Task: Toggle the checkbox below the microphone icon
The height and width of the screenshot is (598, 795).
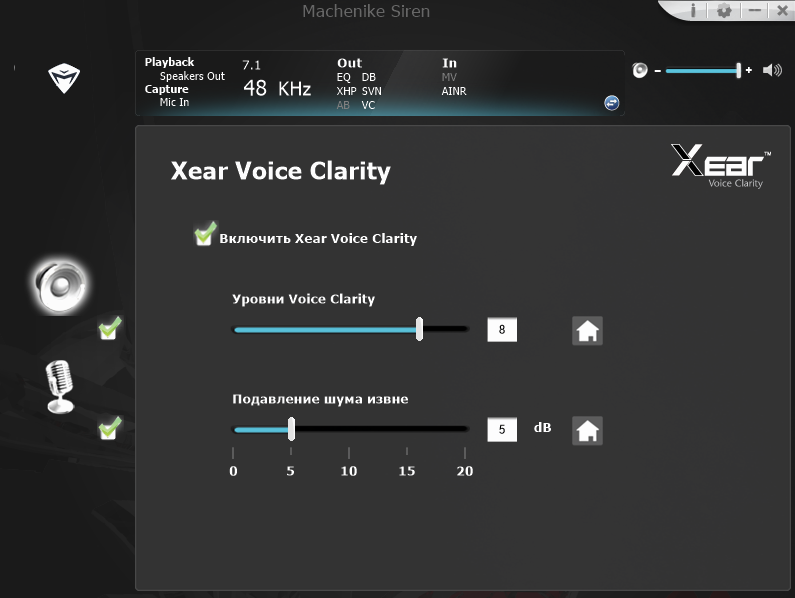Action: click(110, 428)
